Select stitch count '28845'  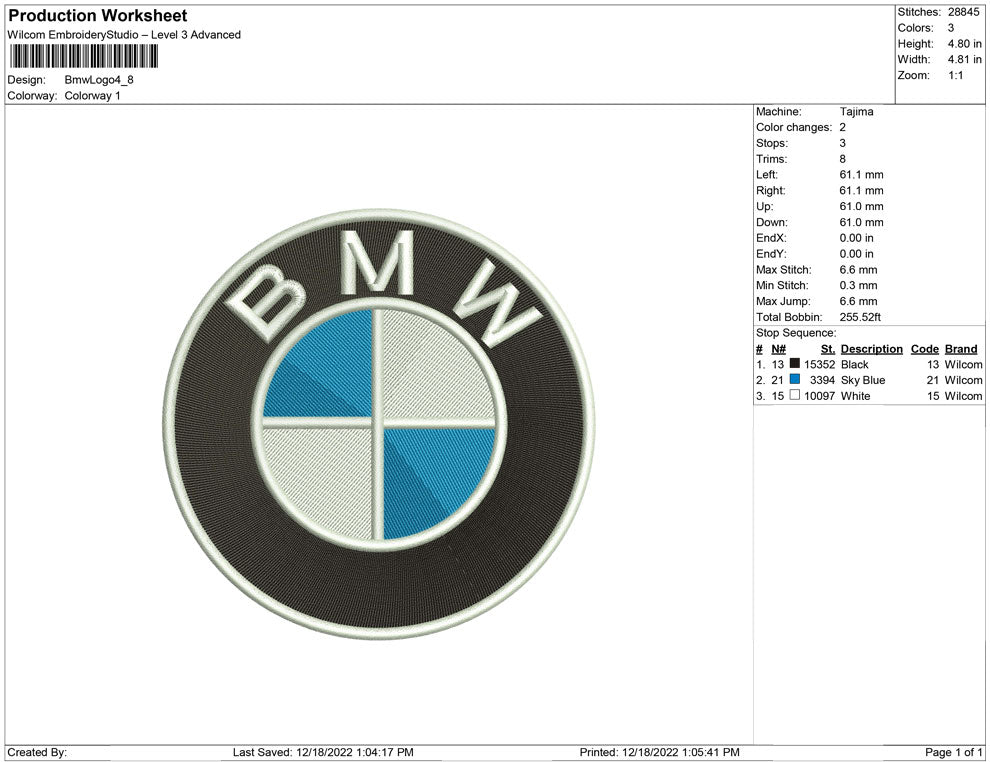(x=963, y=12)
